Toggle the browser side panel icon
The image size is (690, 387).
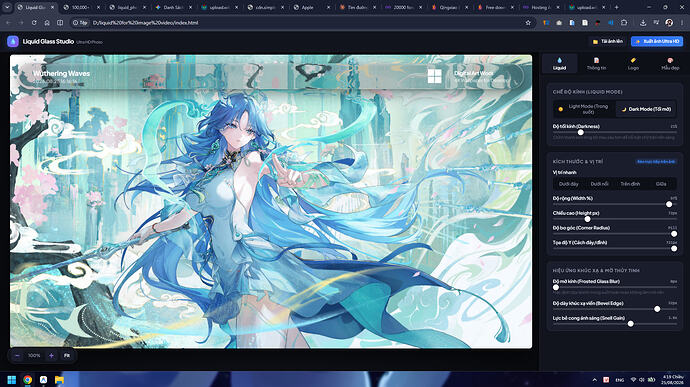pyautogui.click(x=60, y=22)
